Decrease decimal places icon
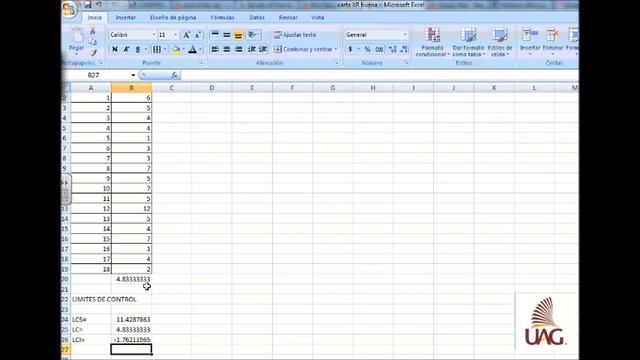The image size is (640, 360). [404, 49]
